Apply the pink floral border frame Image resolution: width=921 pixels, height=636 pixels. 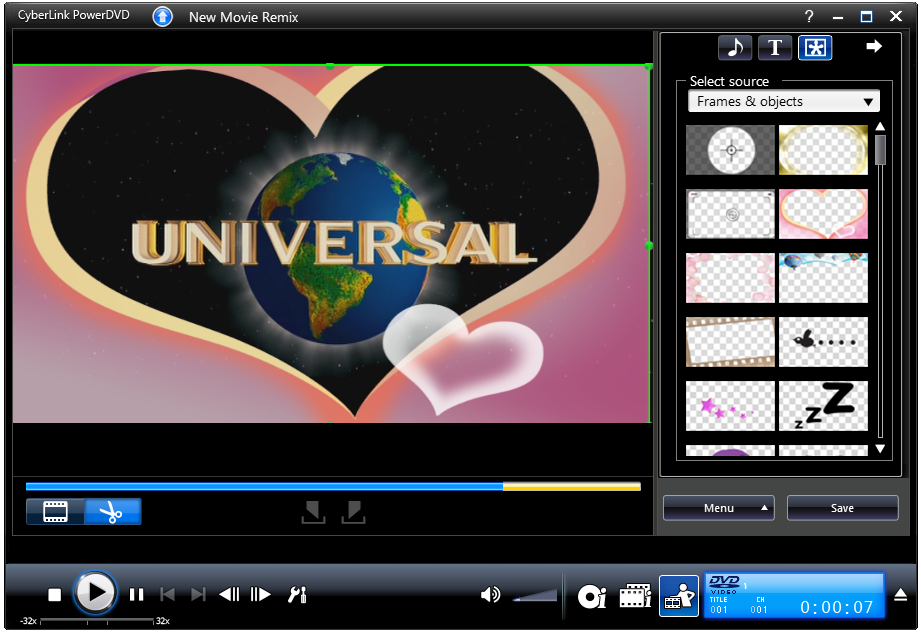[x=730, y=278]
